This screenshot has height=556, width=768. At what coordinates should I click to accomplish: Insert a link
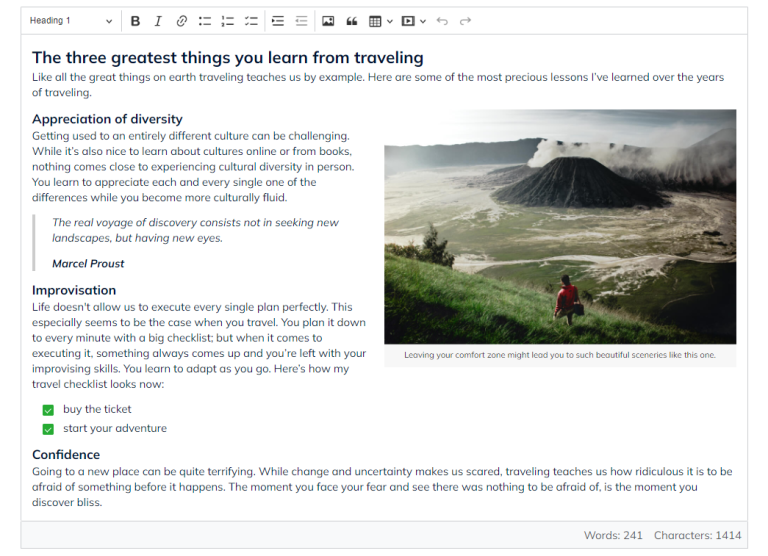181,21
